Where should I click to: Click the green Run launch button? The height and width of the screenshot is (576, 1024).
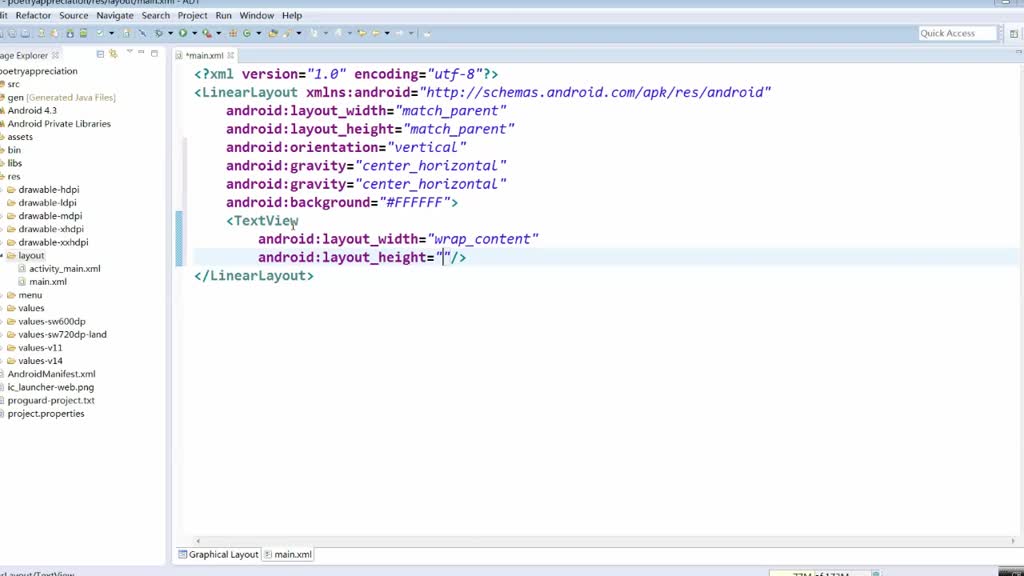point(183,33)
